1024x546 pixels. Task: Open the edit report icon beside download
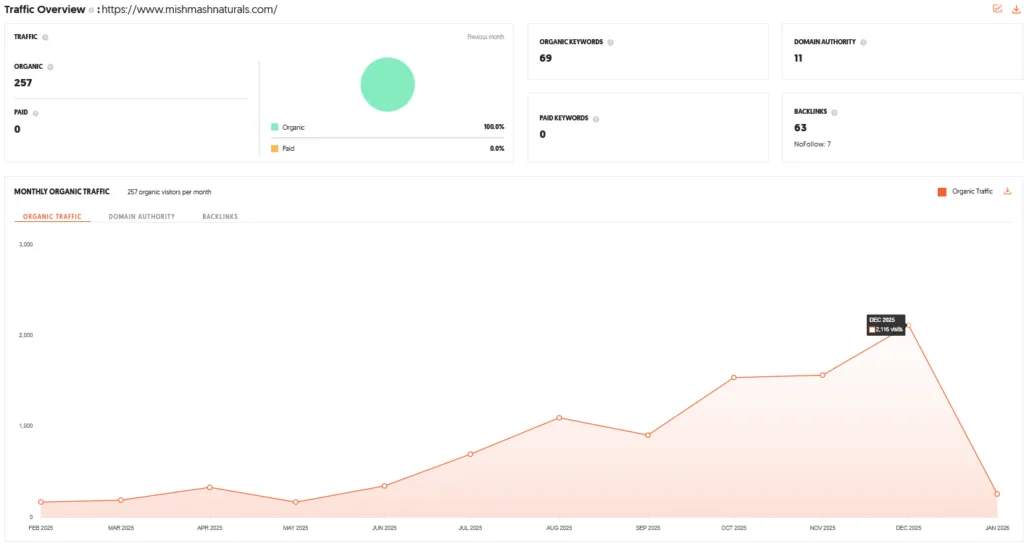coord(997,8)
